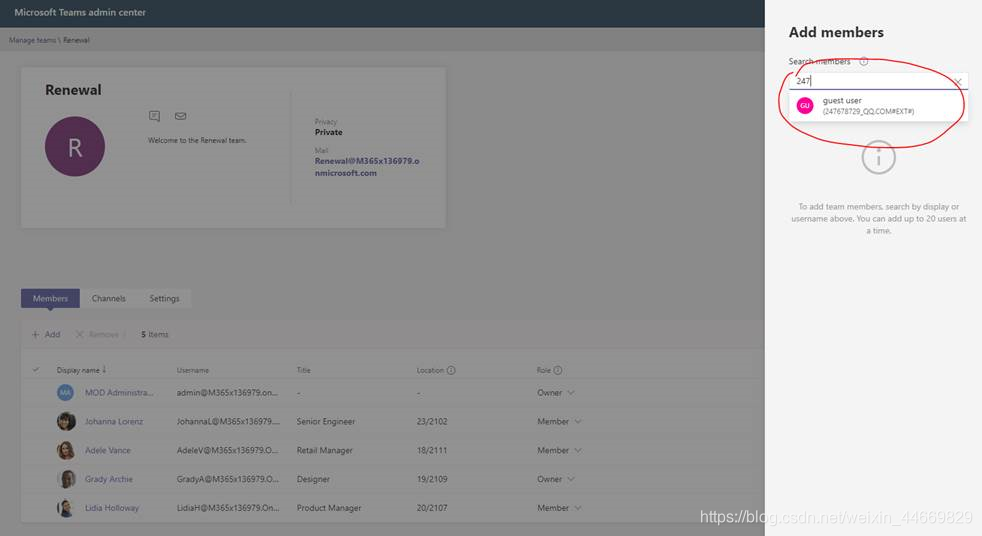982x536 pixels.
Task: Switch to the Settings tab
Action: (164, 298)
